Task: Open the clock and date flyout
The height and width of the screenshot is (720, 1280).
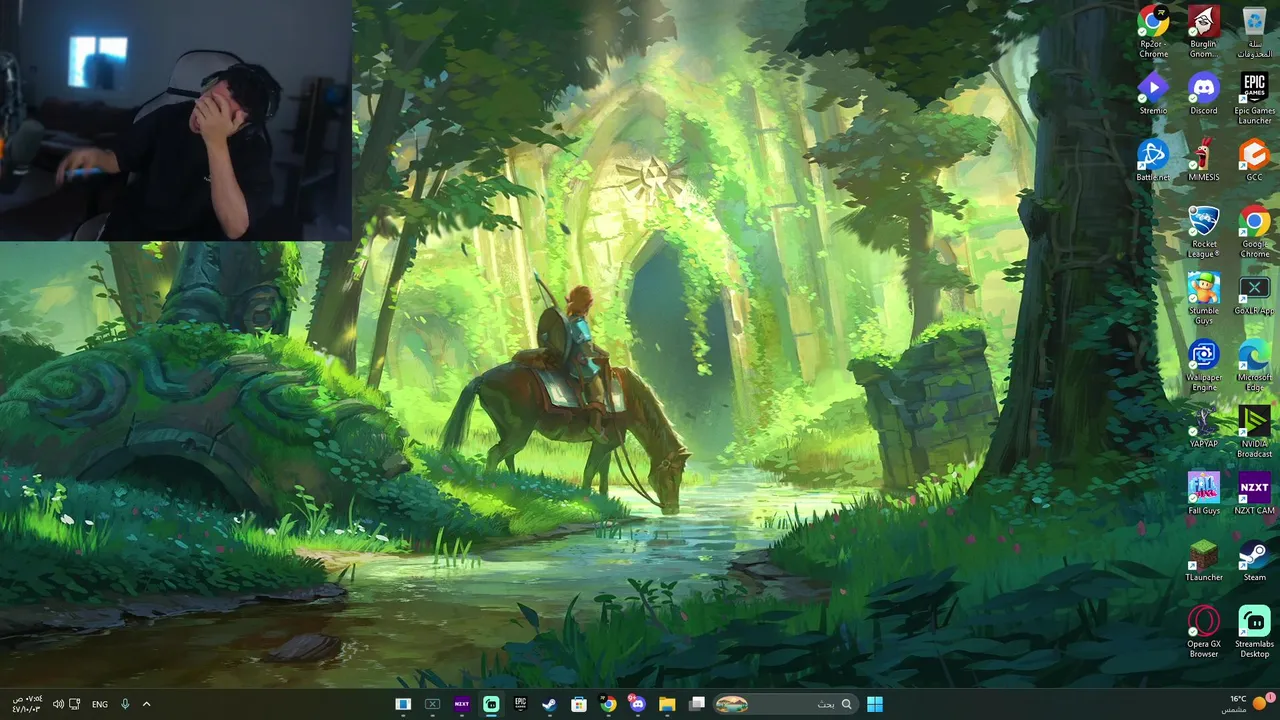Action: click(26, 704)
